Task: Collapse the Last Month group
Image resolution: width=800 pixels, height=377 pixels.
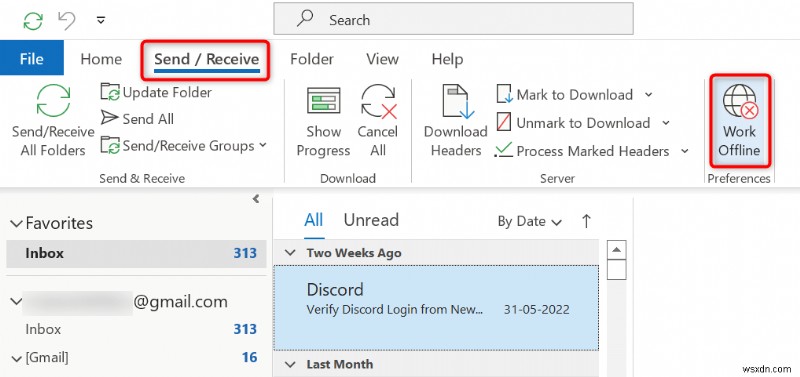Action: click(290, 365)
